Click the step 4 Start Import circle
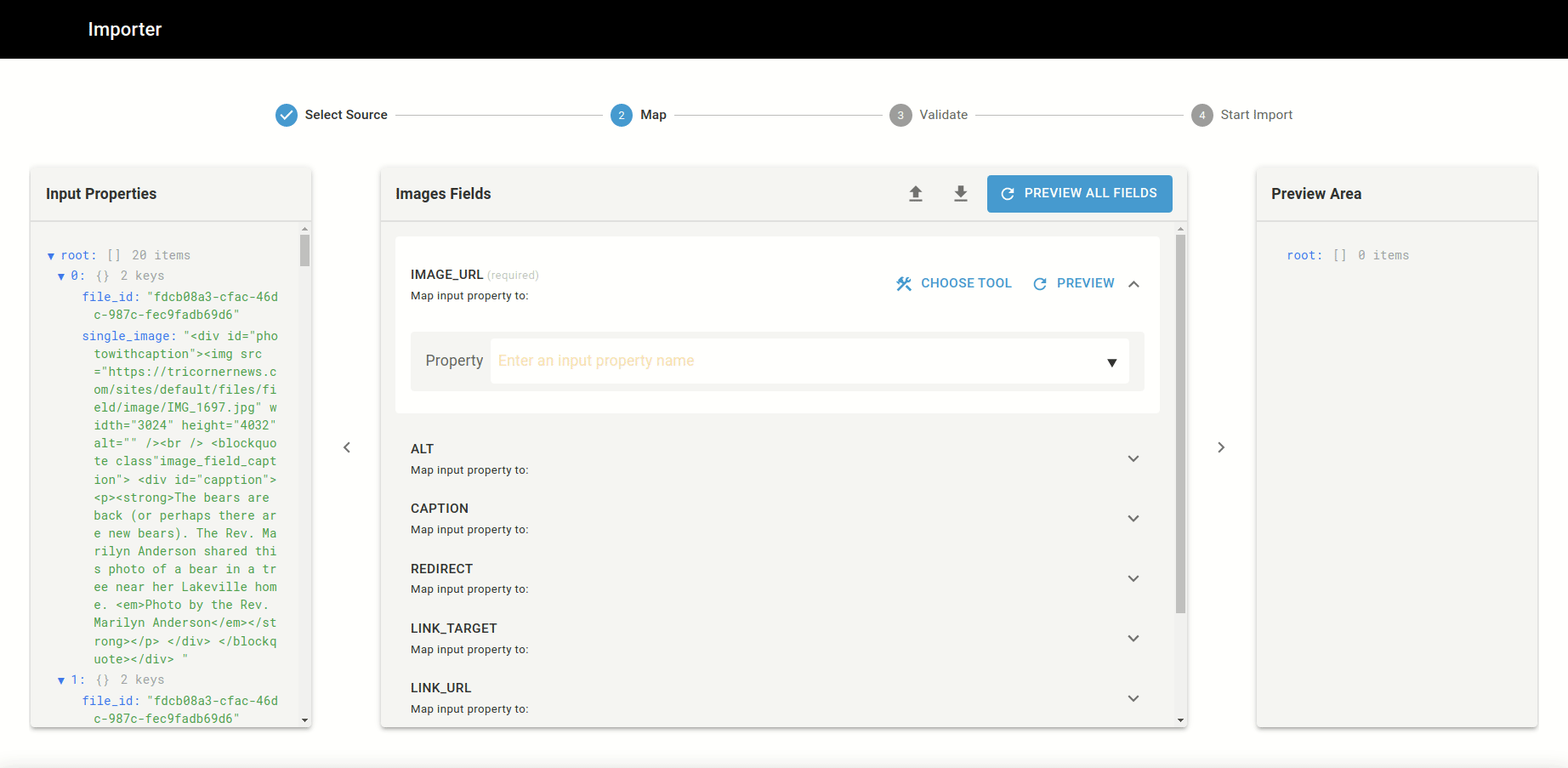Viewport: 1568px width, 768px height. click(x=1202, y=115)
